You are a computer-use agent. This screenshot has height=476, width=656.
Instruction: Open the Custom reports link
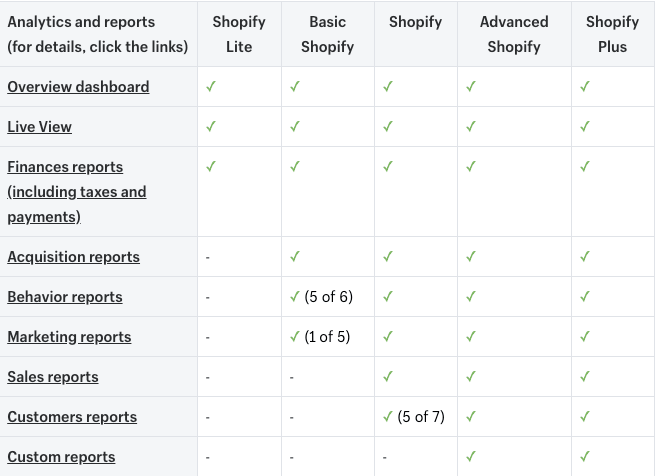pos(61,457)
